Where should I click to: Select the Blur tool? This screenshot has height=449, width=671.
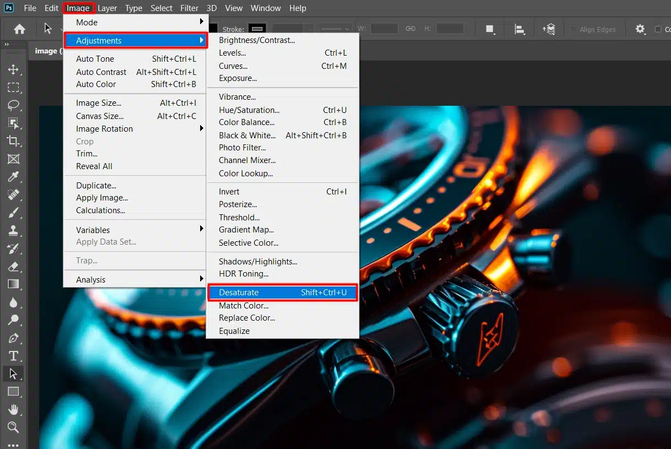13,302
